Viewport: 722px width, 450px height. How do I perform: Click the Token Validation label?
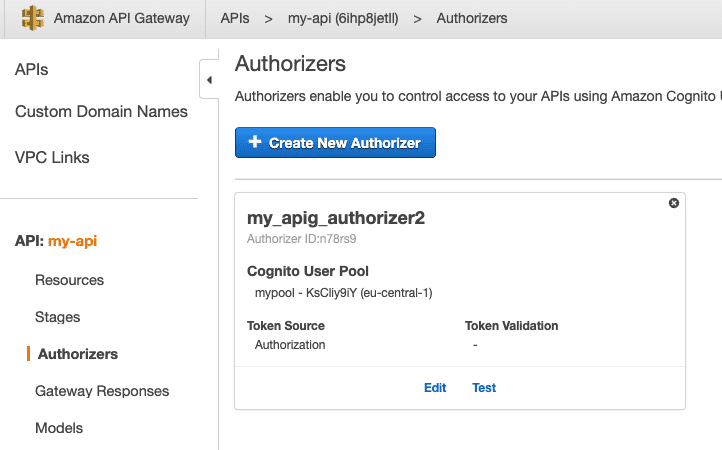point(511,326)
